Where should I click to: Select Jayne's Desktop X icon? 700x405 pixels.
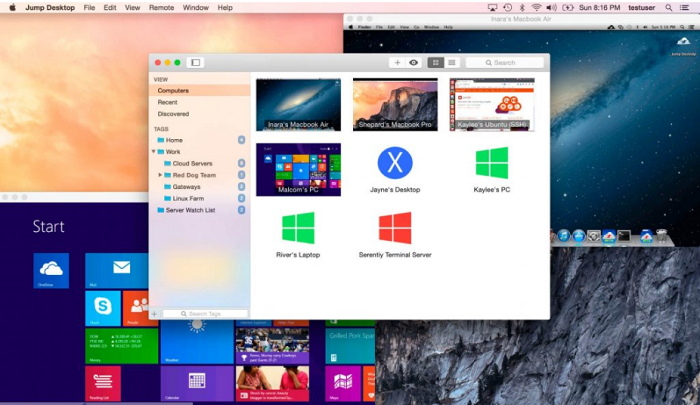click(x=395, y=163)
